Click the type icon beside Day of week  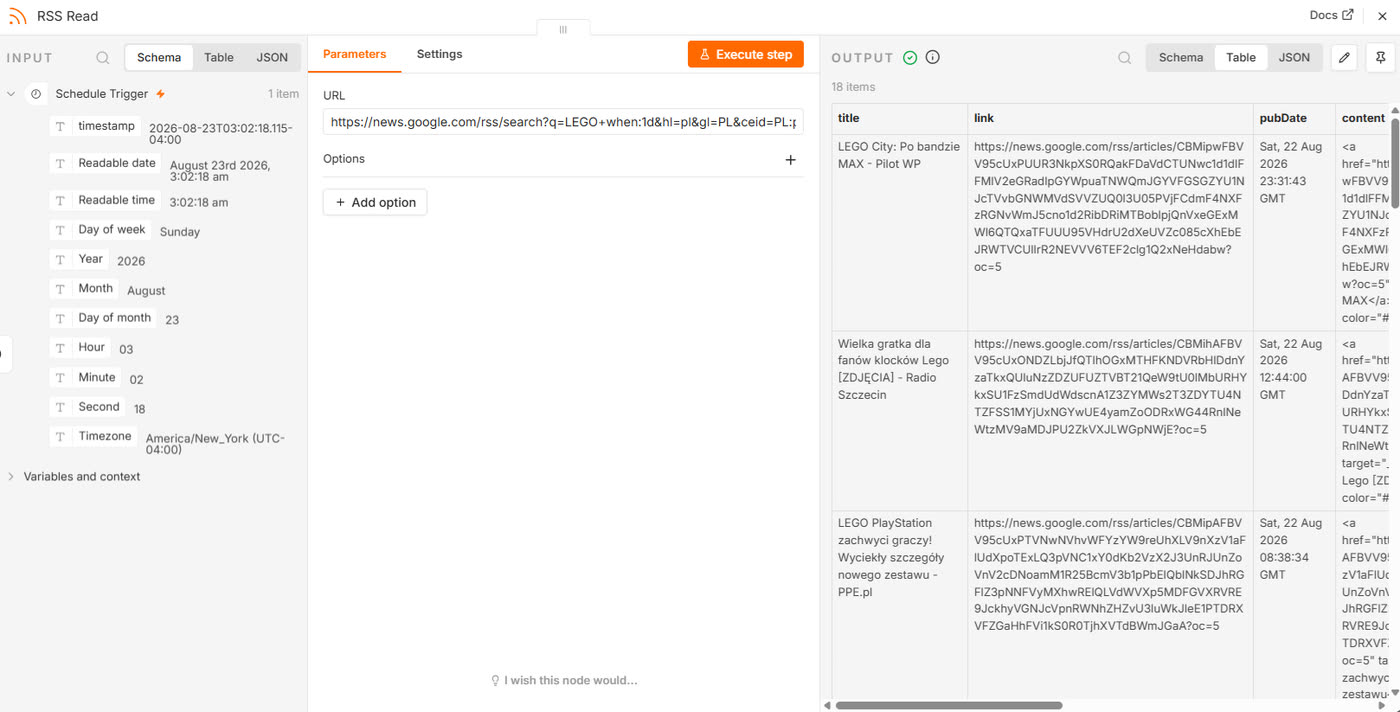click(61, 230)
